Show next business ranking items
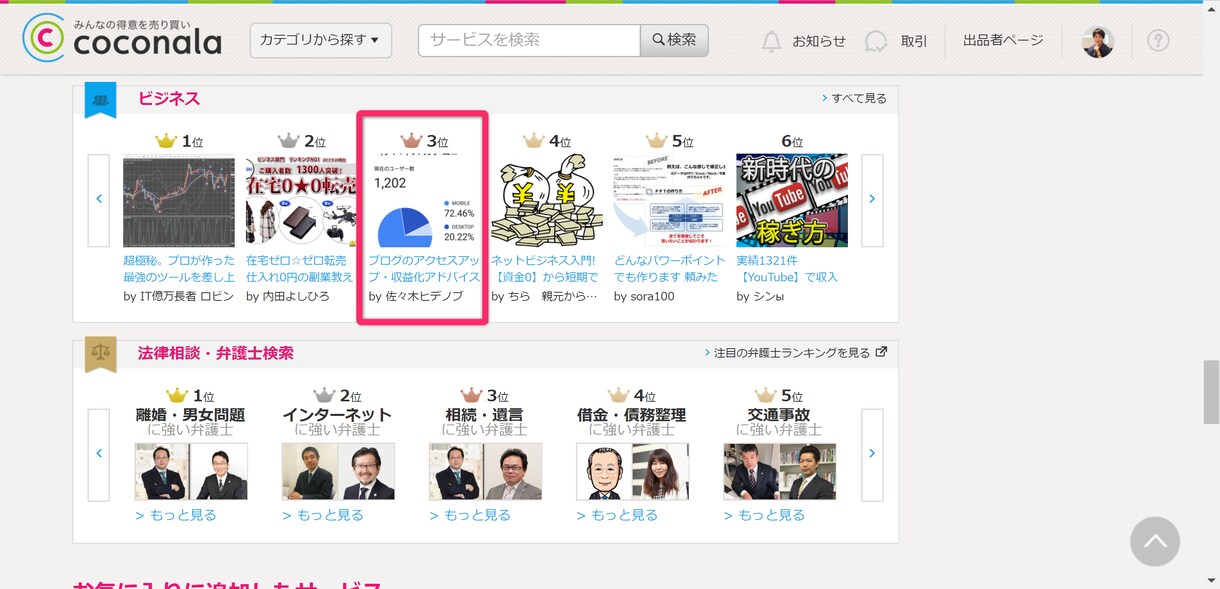The height and width of the screenshot is (589, 1220). click(x=872, y=200)
